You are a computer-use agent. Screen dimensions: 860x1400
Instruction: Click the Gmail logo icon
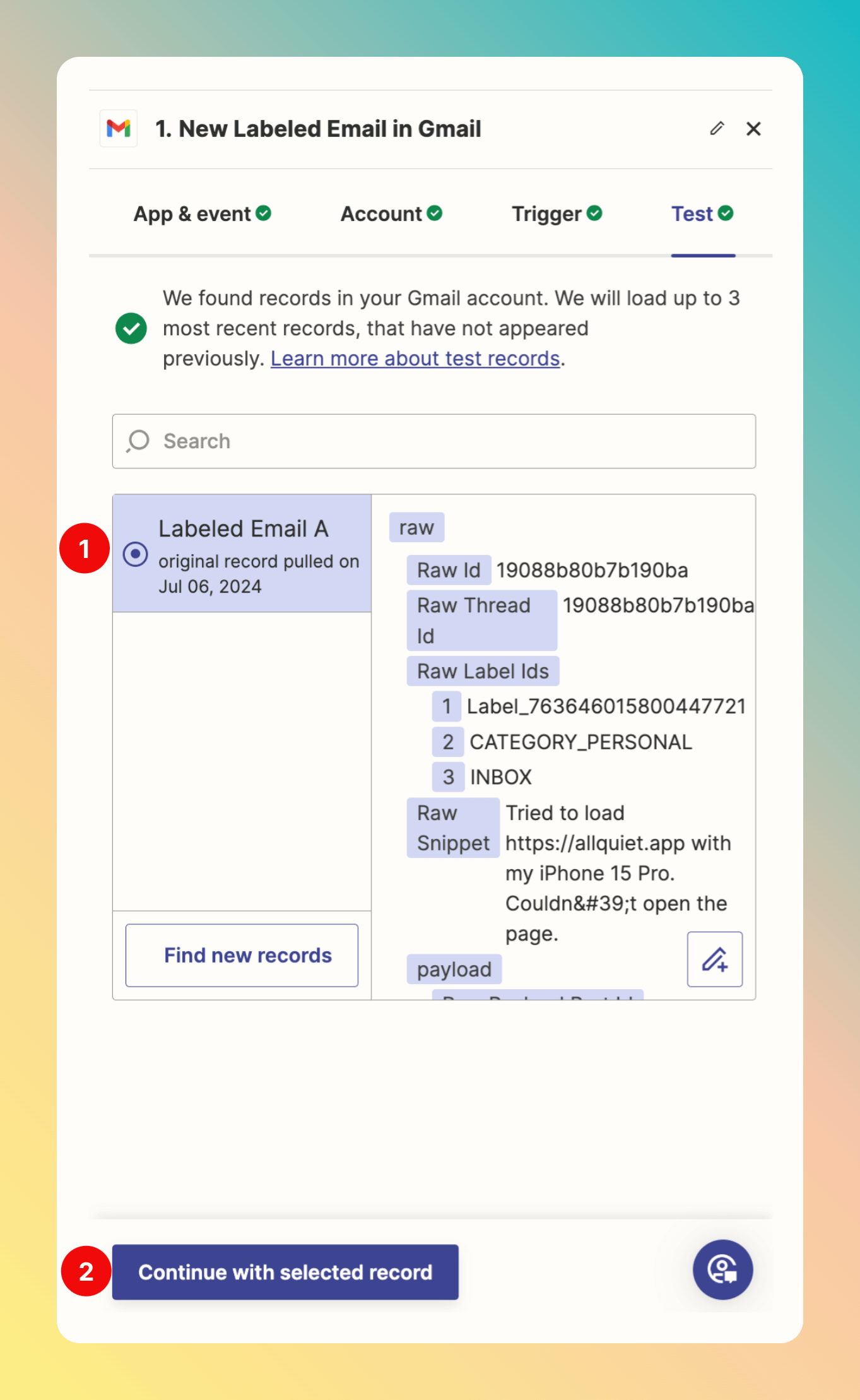click(119, 129)
